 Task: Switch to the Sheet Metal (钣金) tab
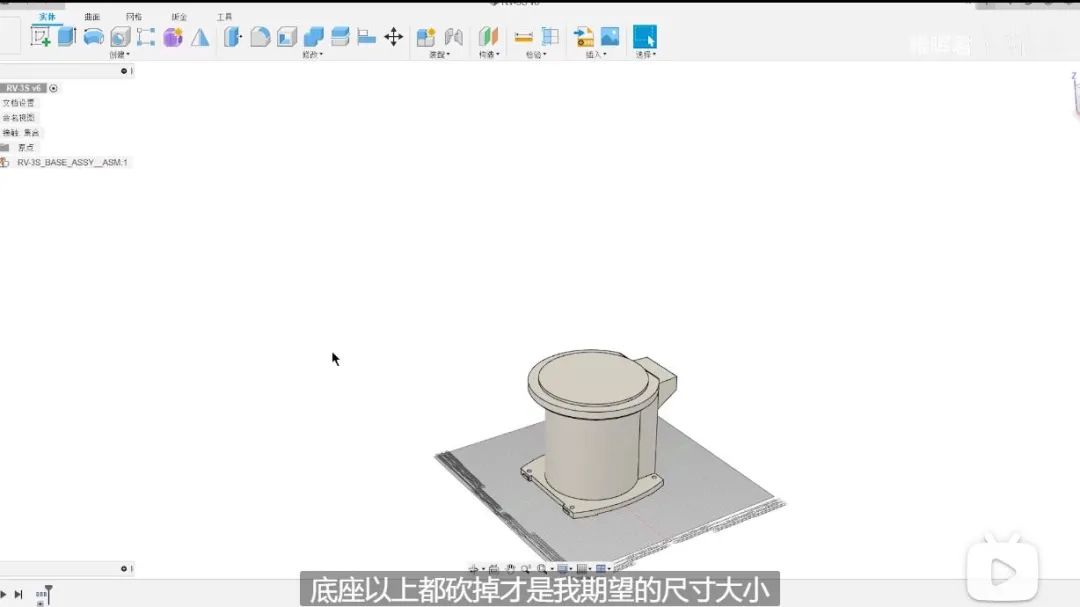(x=180, y=16)
